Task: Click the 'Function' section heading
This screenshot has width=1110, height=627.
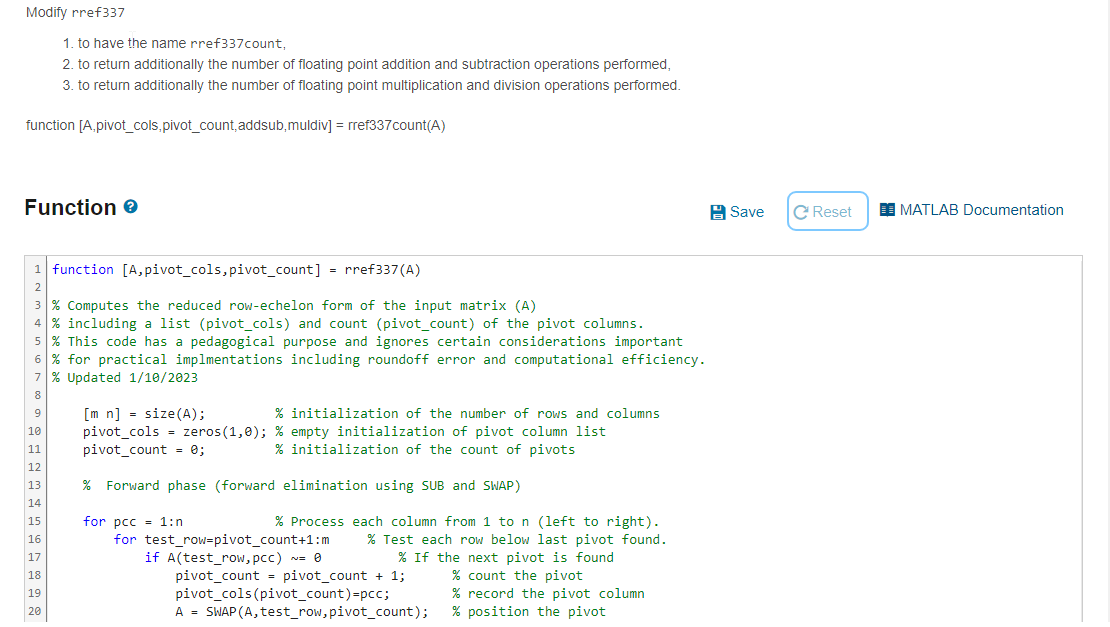Action: (70, 207)
